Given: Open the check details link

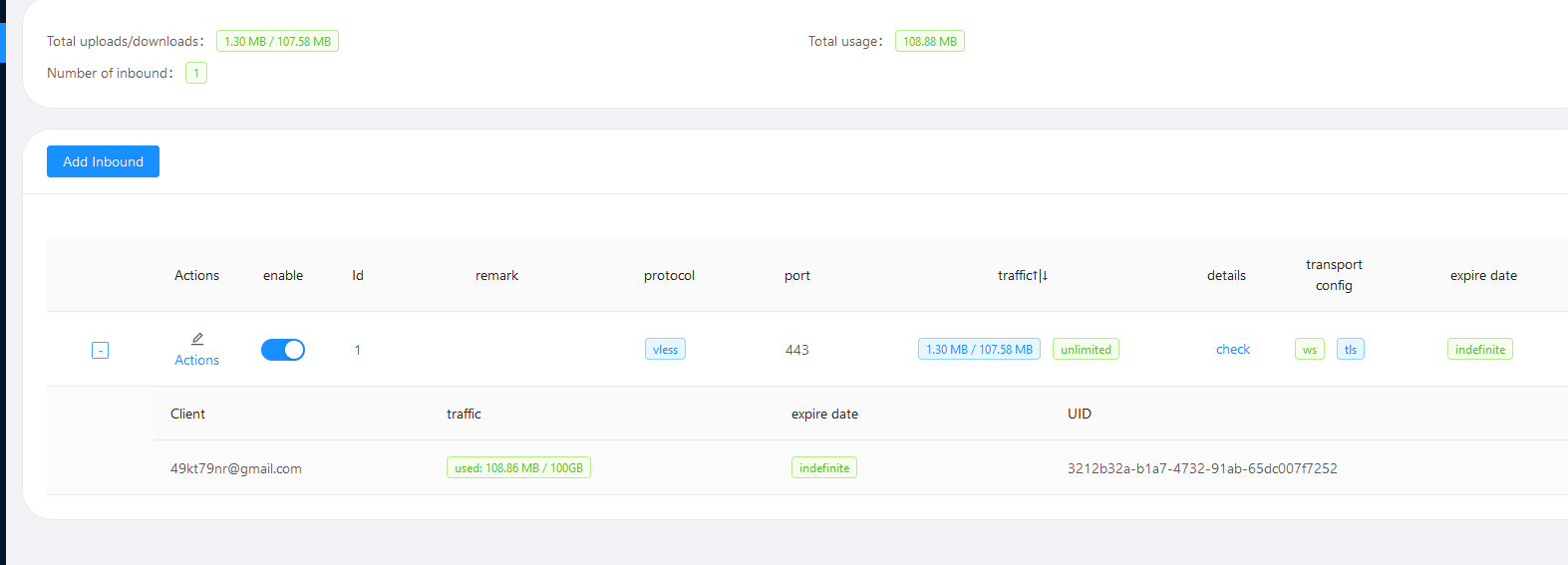Looking at the screenshot, I should tap(1232, 350).
